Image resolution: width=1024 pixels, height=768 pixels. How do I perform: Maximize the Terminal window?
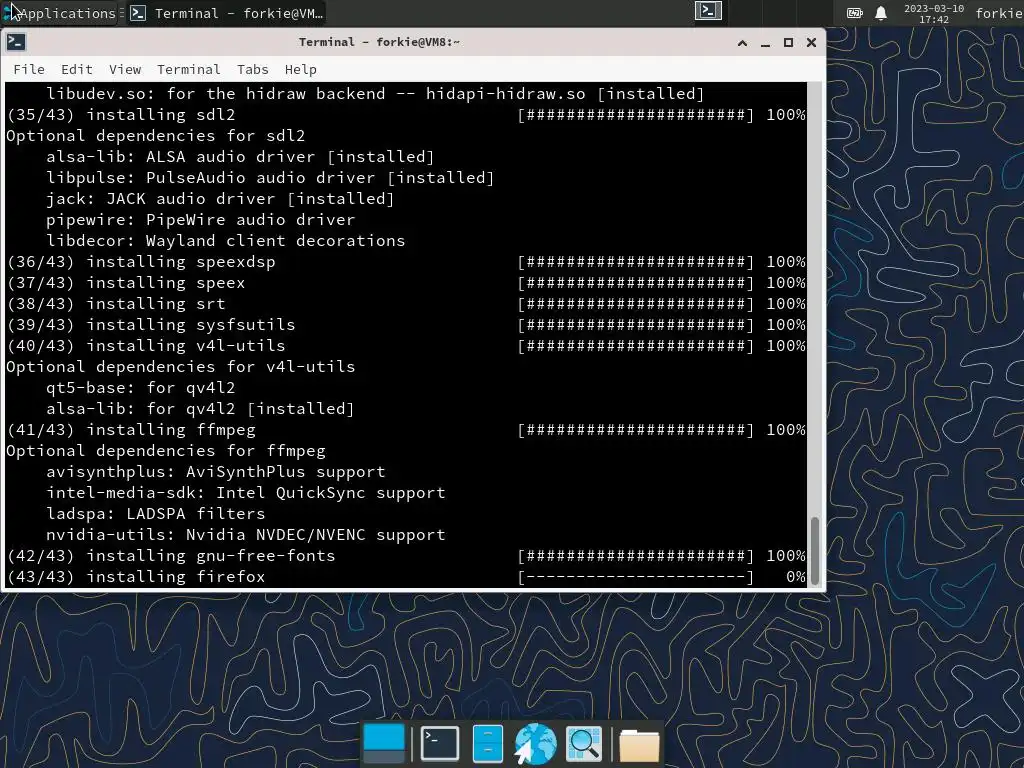788,42
